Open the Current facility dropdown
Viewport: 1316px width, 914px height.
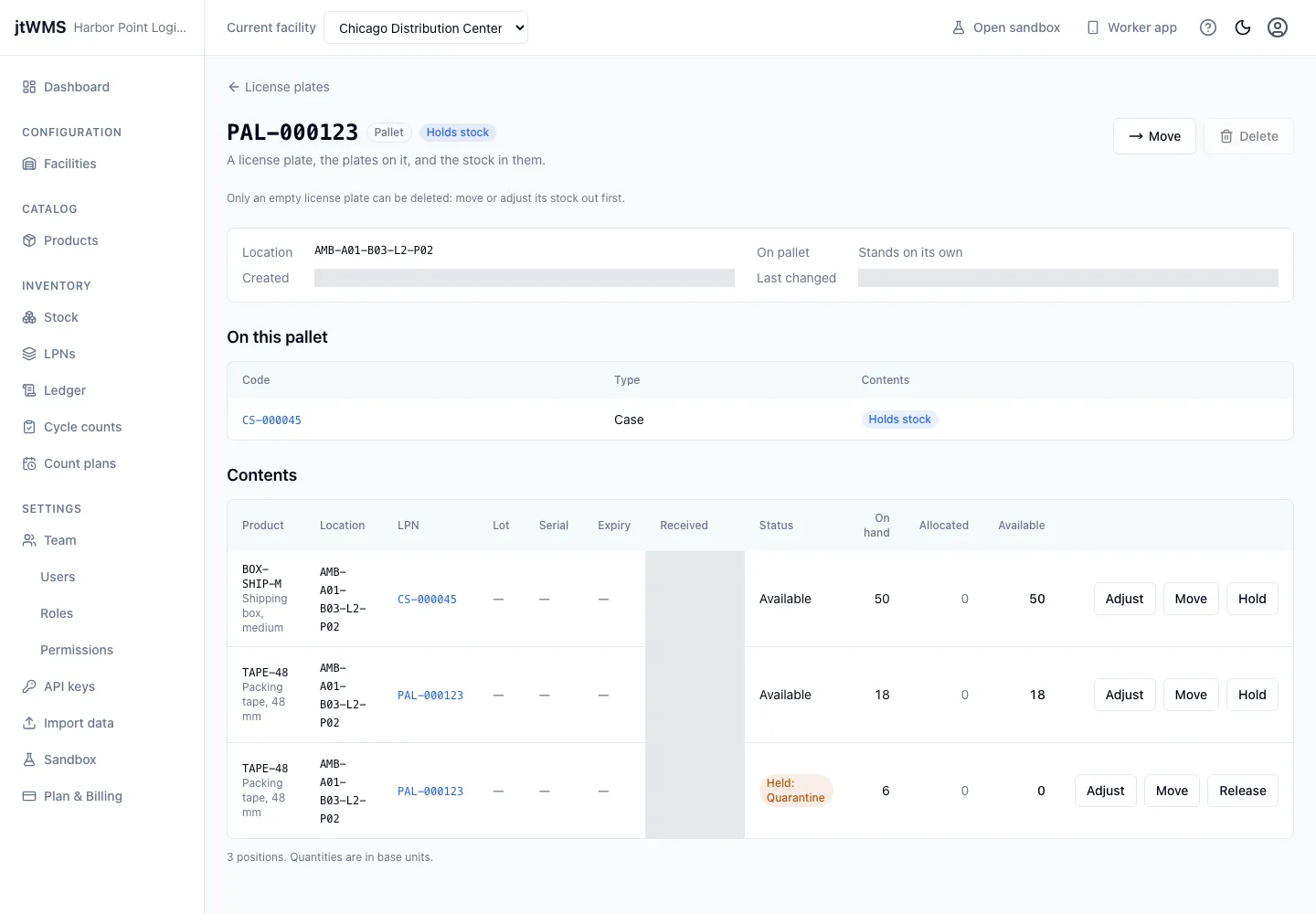point(426,27)
